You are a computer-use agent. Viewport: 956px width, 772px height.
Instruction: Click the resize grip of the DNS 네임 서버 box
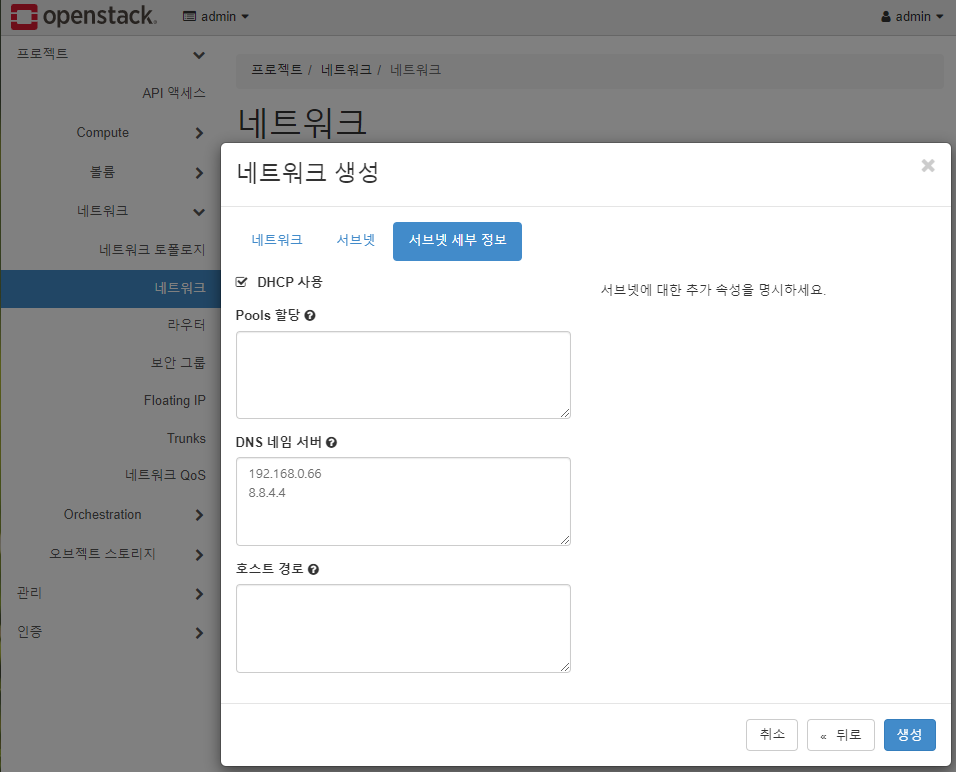565,540
